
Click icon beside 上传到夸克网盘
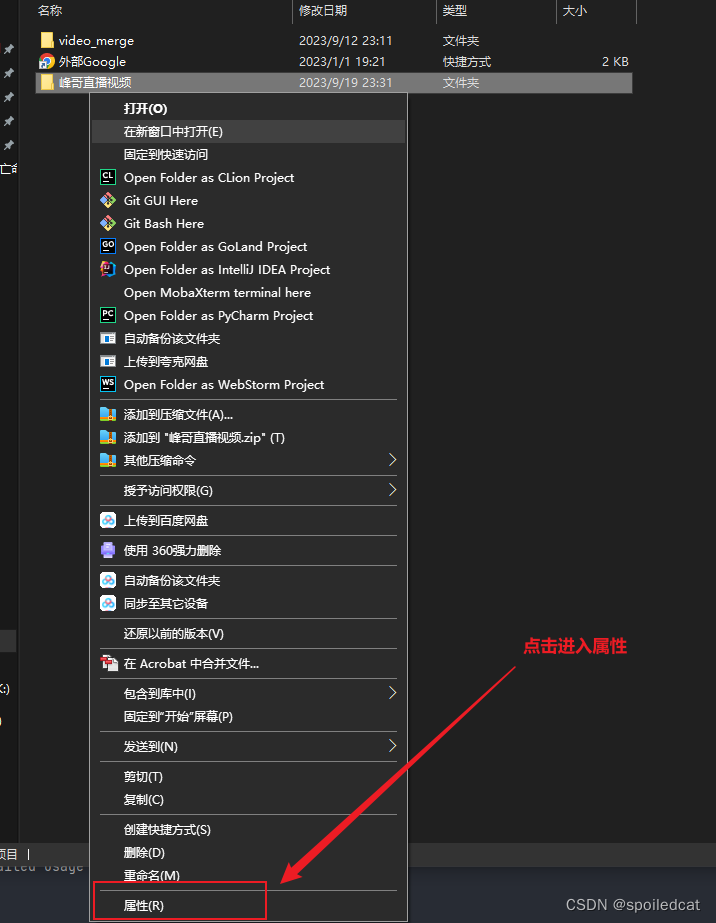(108, 361)
